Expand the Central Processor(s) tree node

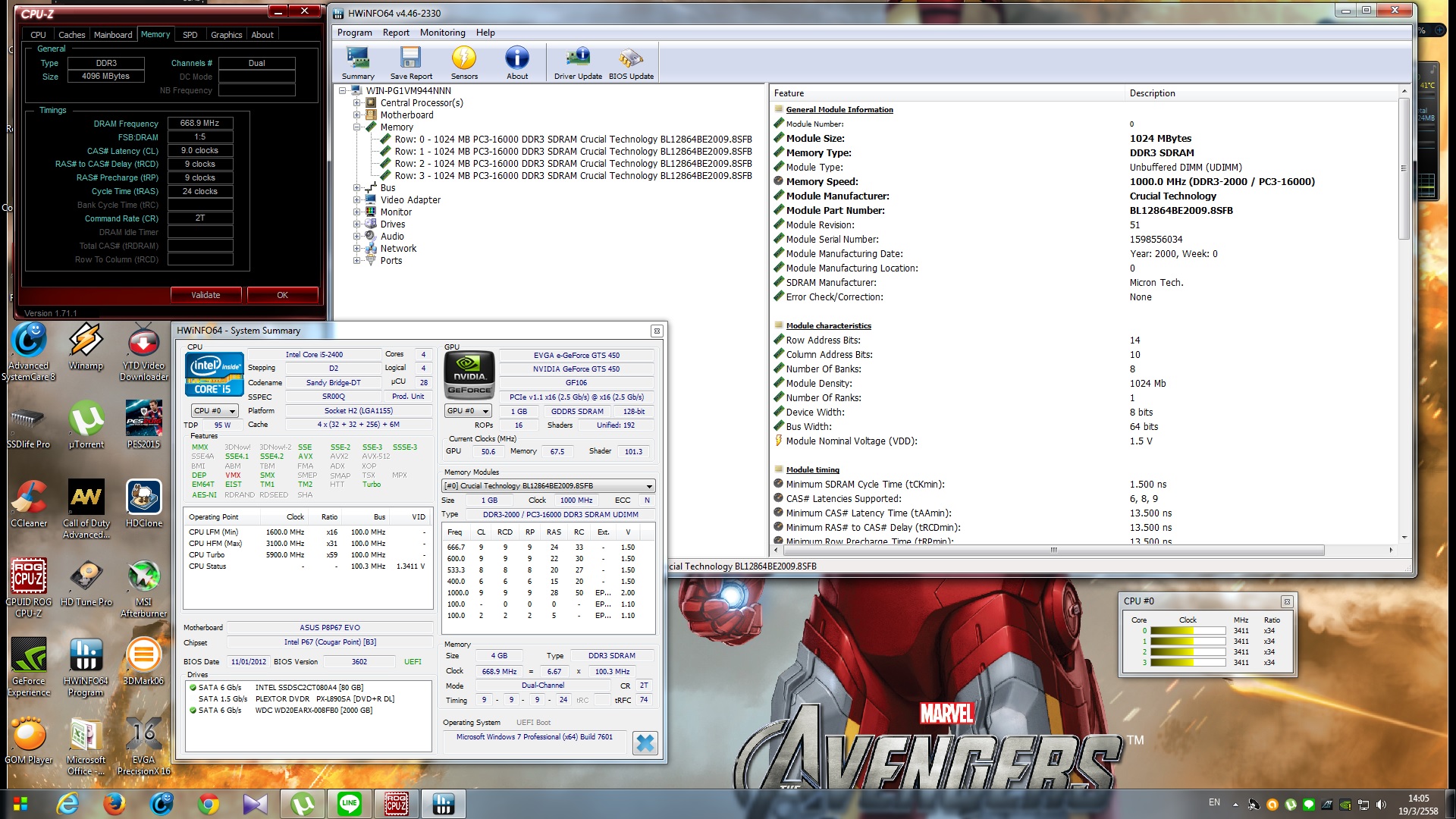[356, 103]
